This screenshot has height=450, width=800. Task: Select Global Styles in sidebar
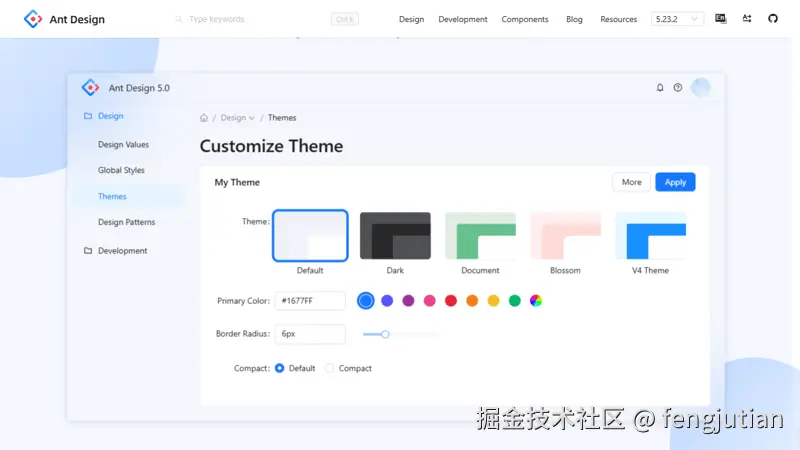121,170
